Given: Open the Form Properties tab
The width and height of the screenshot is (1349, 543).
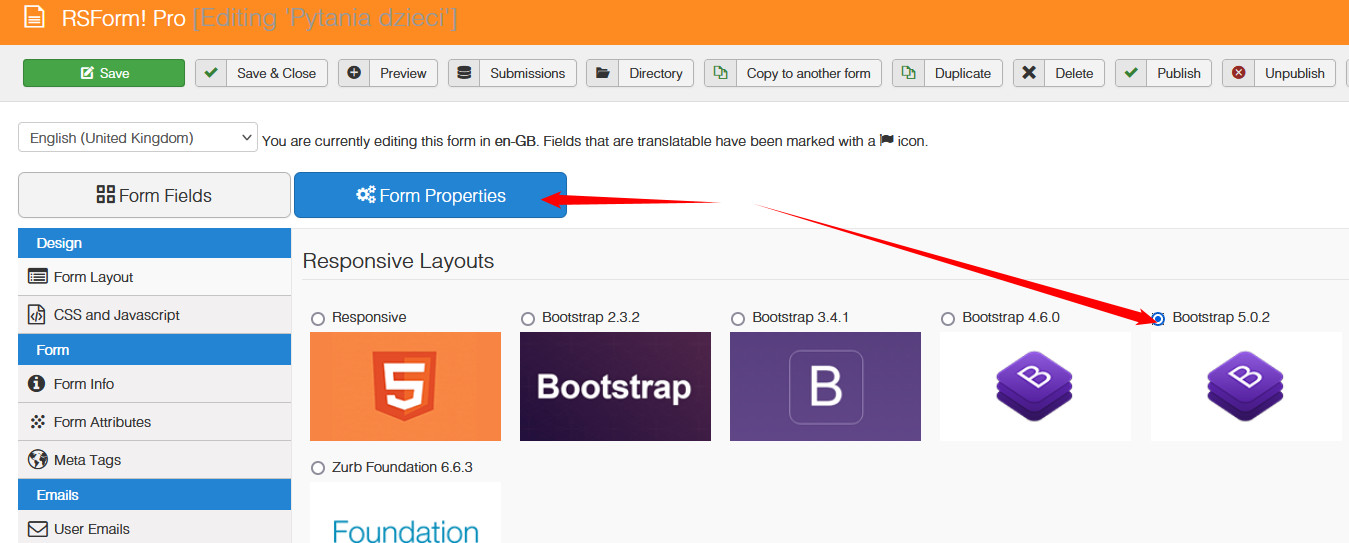Looking at the screenshot, I should point(430,195).
